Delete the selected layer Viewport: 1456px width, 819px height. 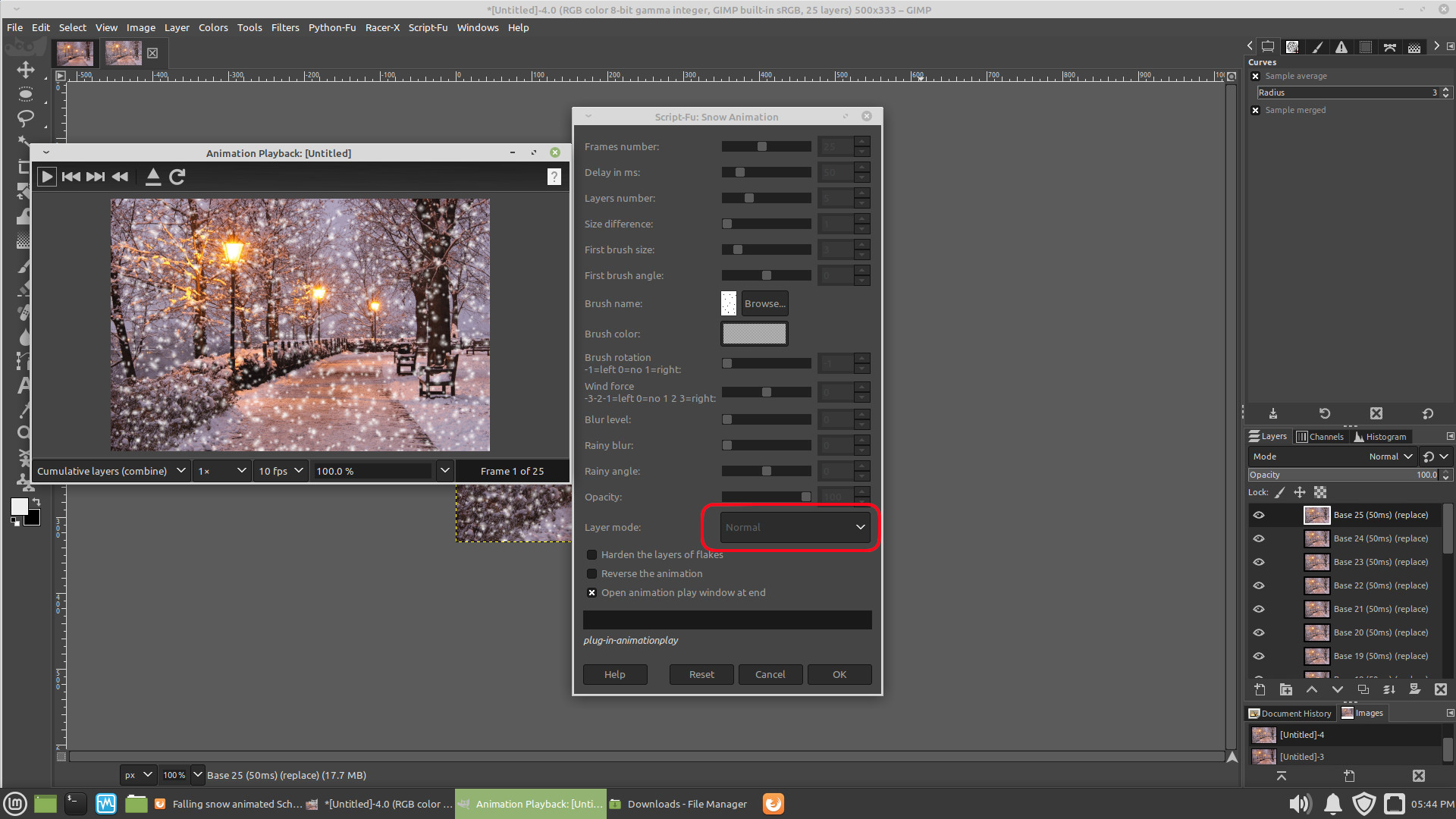[1441, 689]
